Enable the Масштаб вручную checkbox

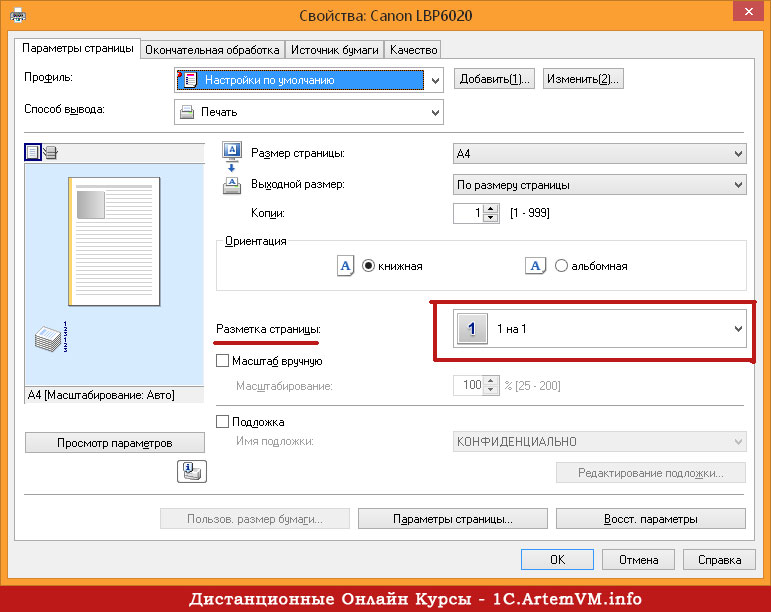coord(223,361)
